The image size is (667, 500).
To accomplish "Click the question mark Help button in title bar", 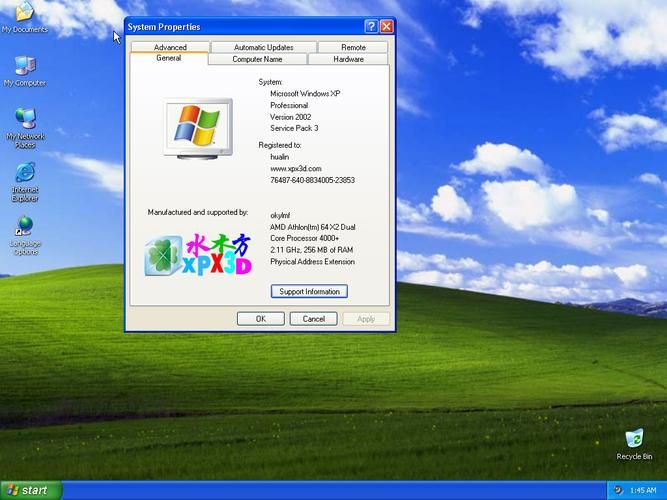I will point(371,27).
